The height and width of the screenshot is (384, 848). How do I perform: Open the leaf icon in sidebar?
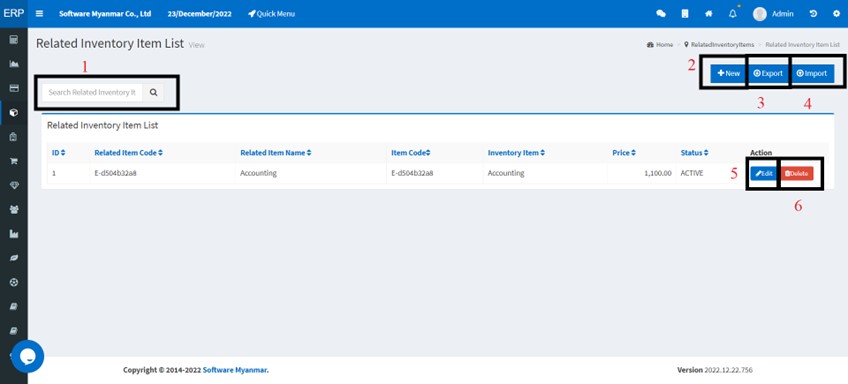point(14,259)
